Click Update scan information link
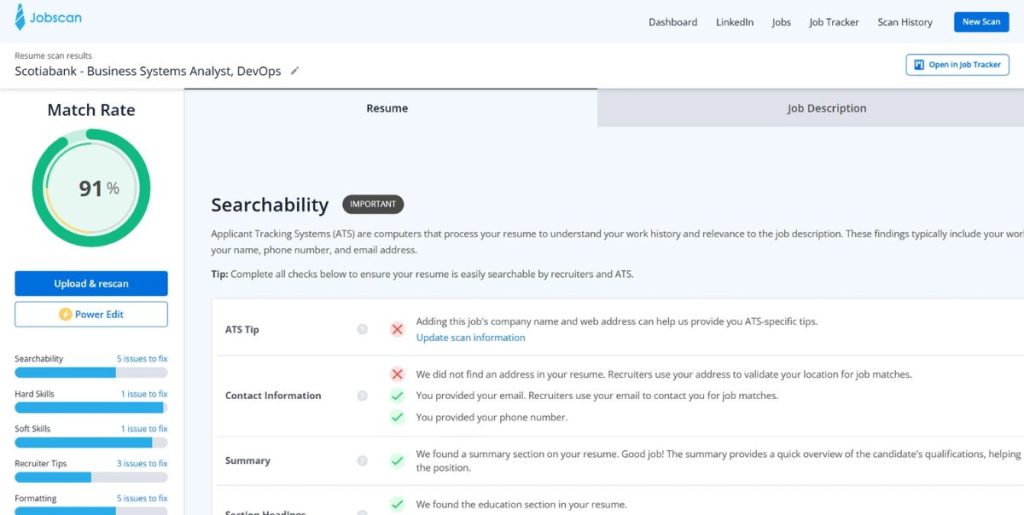The height and width of the screenshot is (515, 1024). point(470,337)
